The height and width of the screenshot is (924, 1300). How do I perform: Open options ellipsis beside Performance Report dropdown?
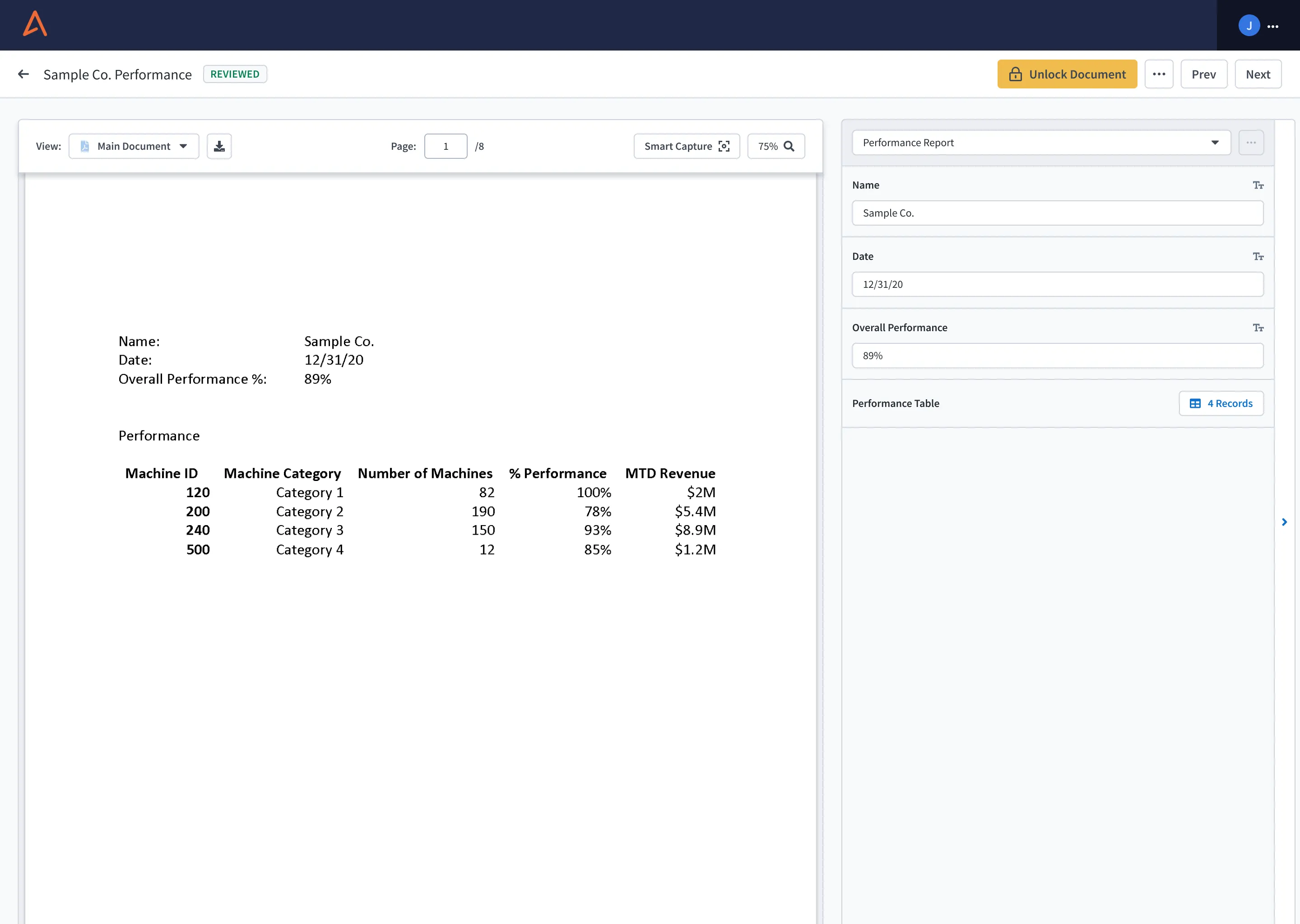(x=1251, y=143)
